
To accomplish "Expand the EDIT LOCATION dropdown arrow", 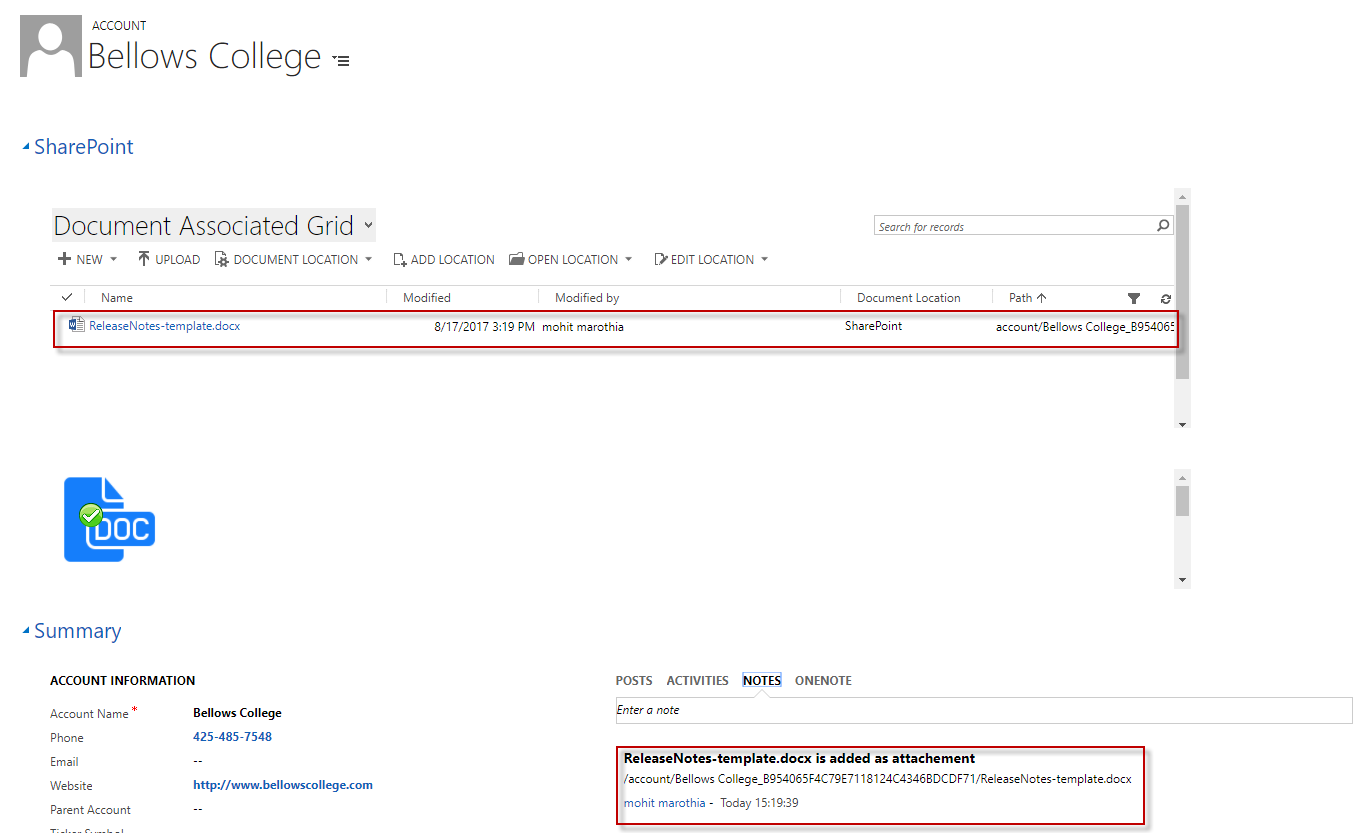I will (x=765, y=259).
